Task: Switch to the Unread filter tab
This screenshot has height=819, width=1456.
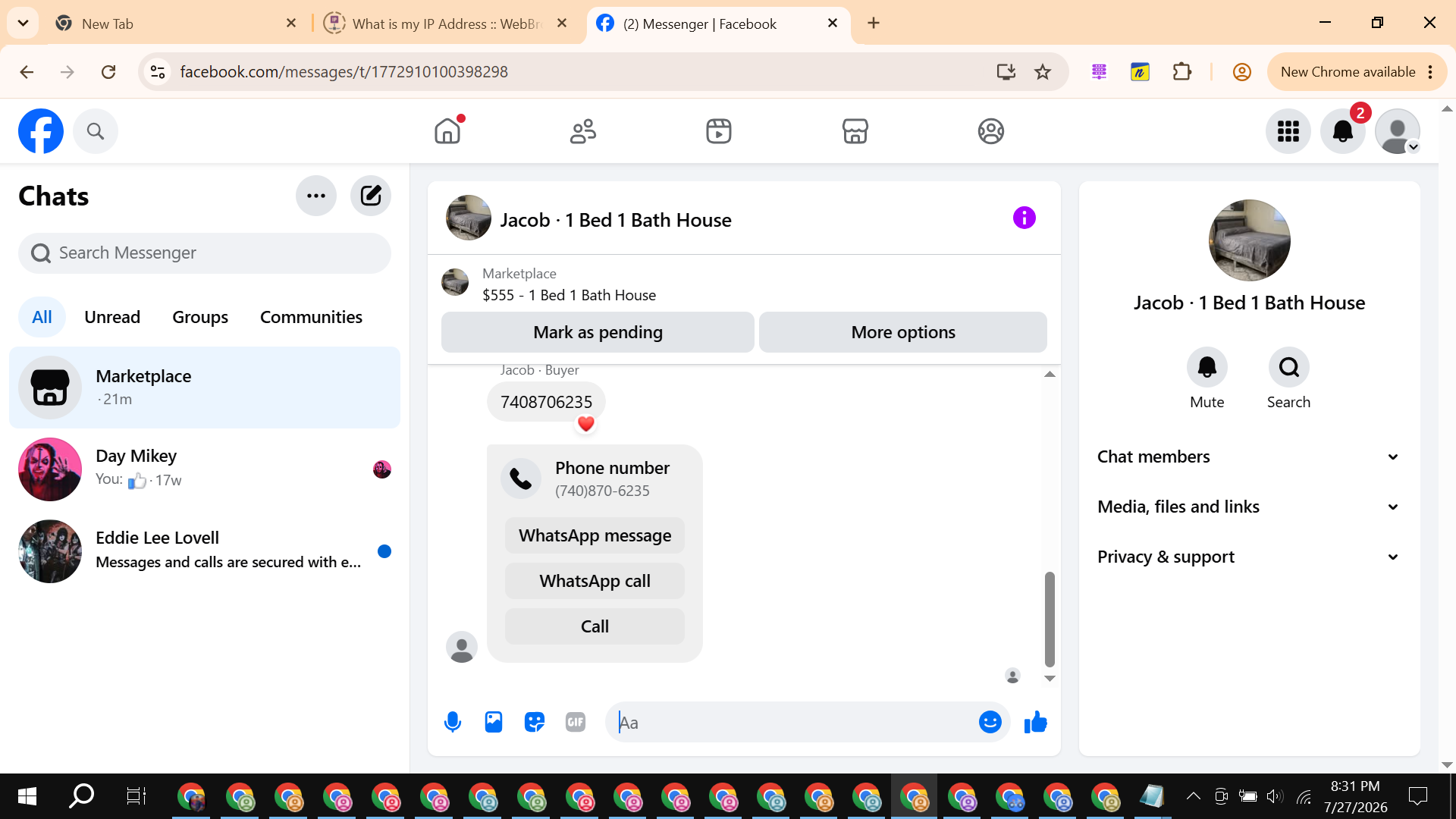Action: point(112,317)
